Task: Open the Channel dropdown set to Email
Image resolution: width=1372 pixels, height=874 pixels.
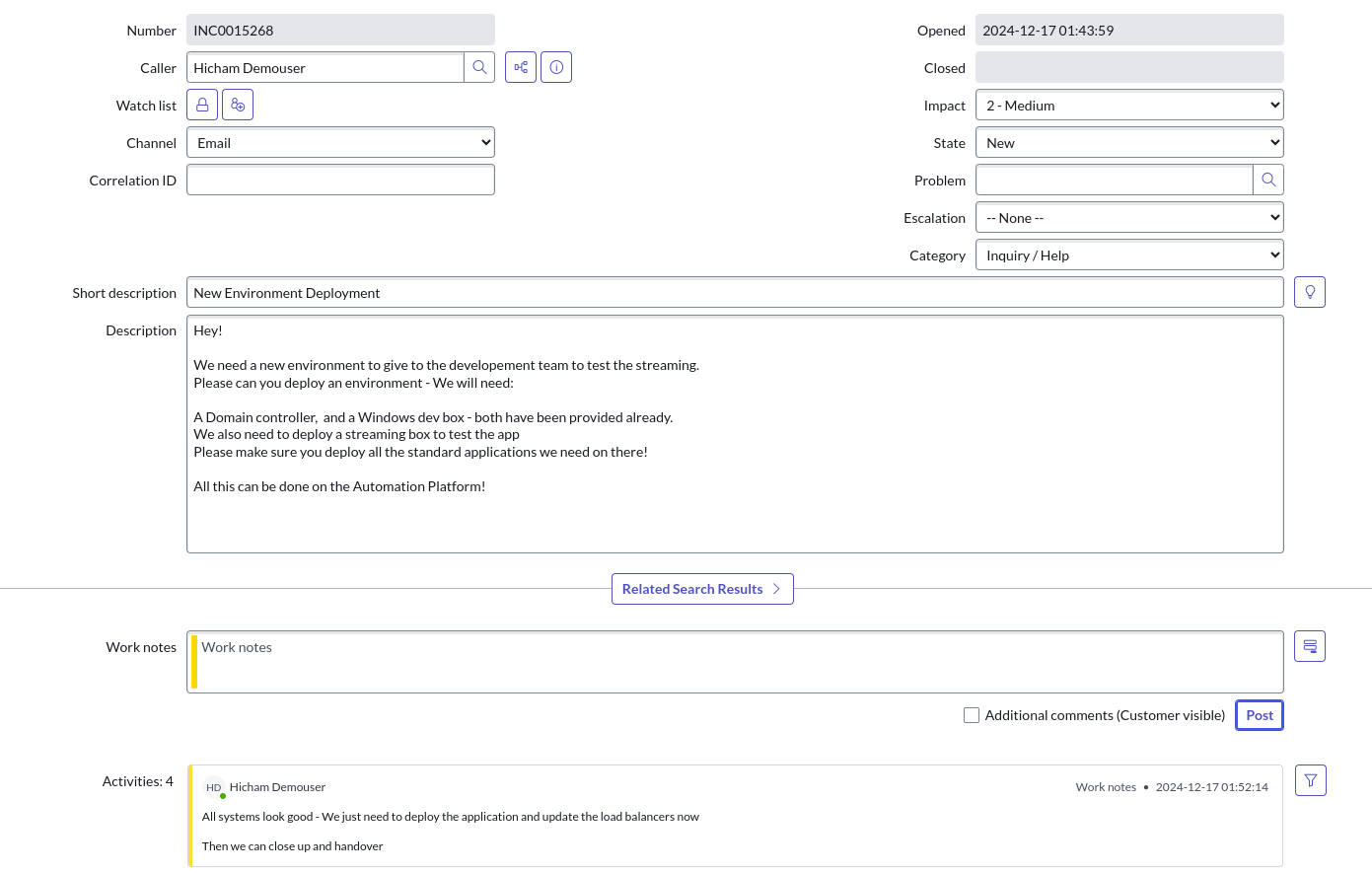Action: (340, 142)
